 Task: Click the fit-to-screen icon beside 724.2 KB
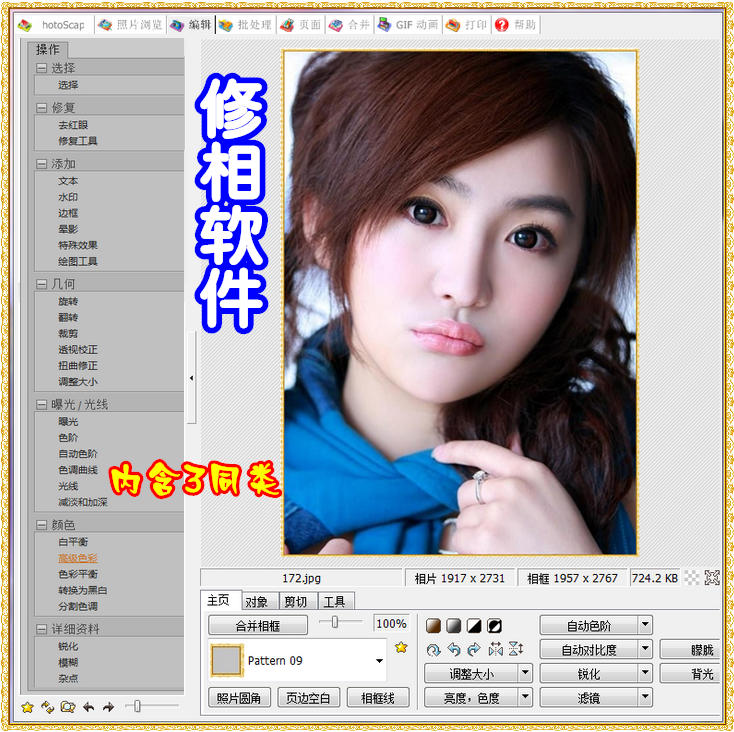point(712,577)
